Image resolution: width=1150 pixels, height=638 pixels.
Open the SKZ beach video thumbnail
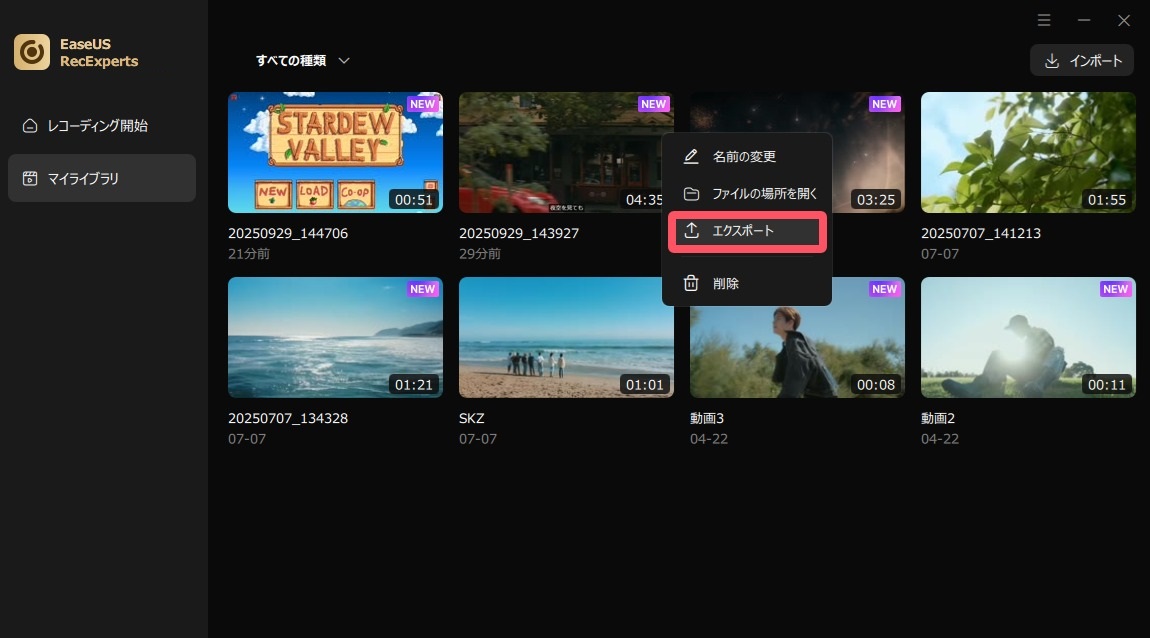(566, 337)
